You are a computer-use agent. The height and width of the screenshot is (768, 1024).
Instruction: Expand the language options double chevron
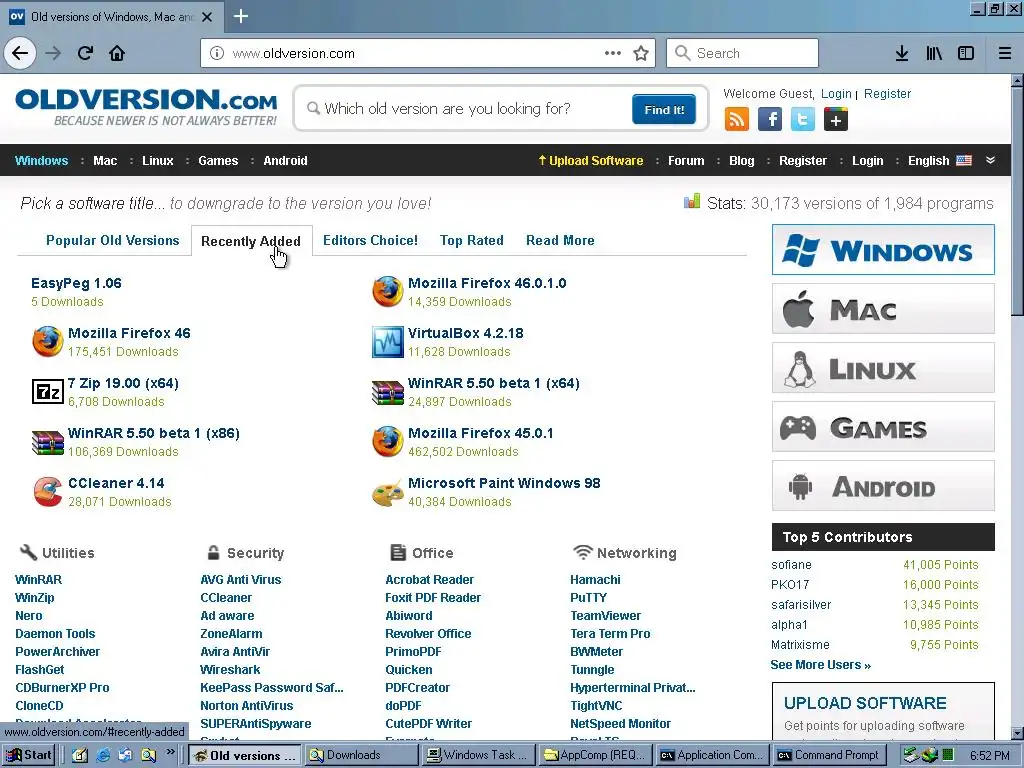[991, 160]
